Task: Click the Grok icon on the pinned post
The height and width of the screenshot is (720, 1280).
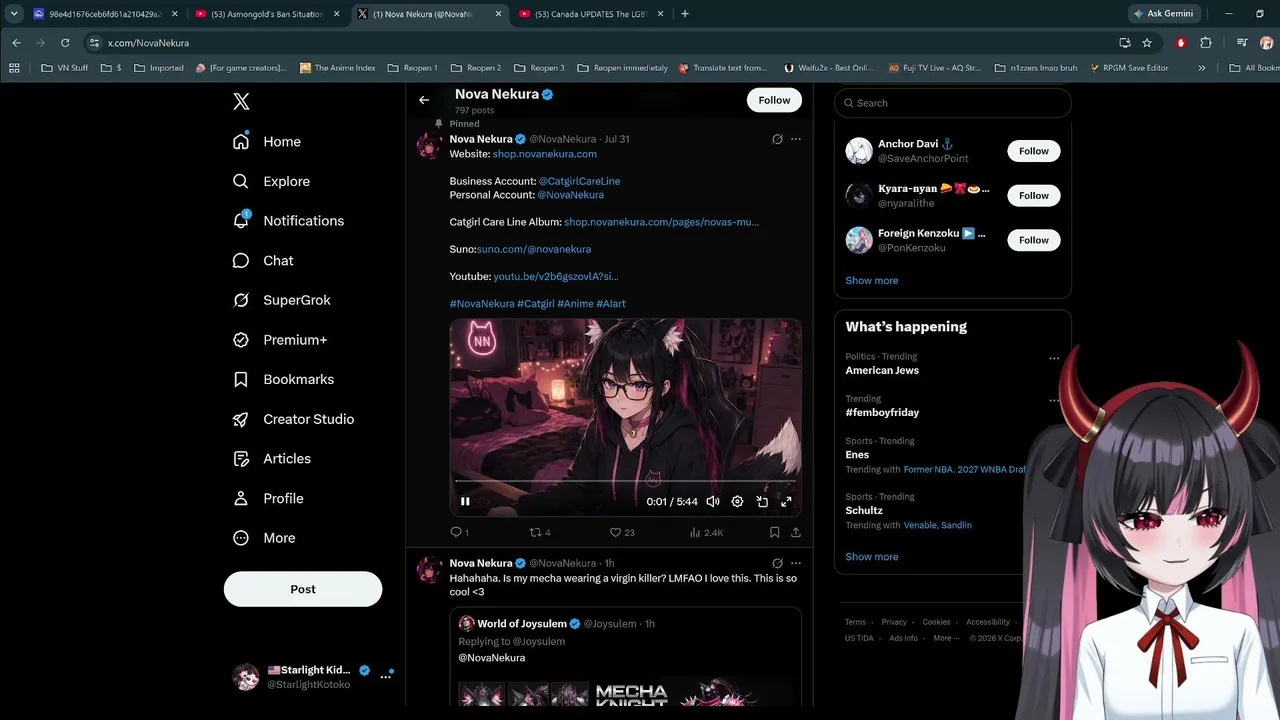Action: [x=777, y=139]
